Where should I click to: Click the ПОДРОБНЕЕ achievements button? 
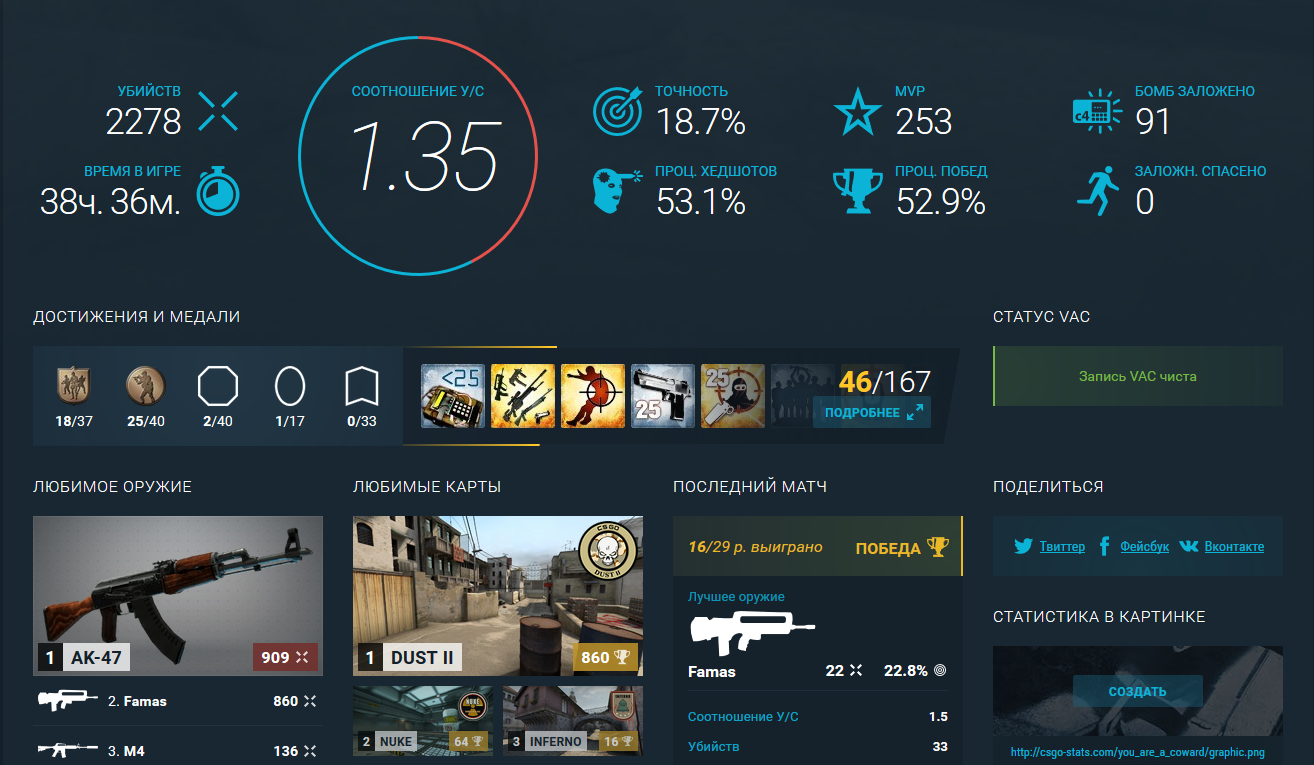point(872,412)
